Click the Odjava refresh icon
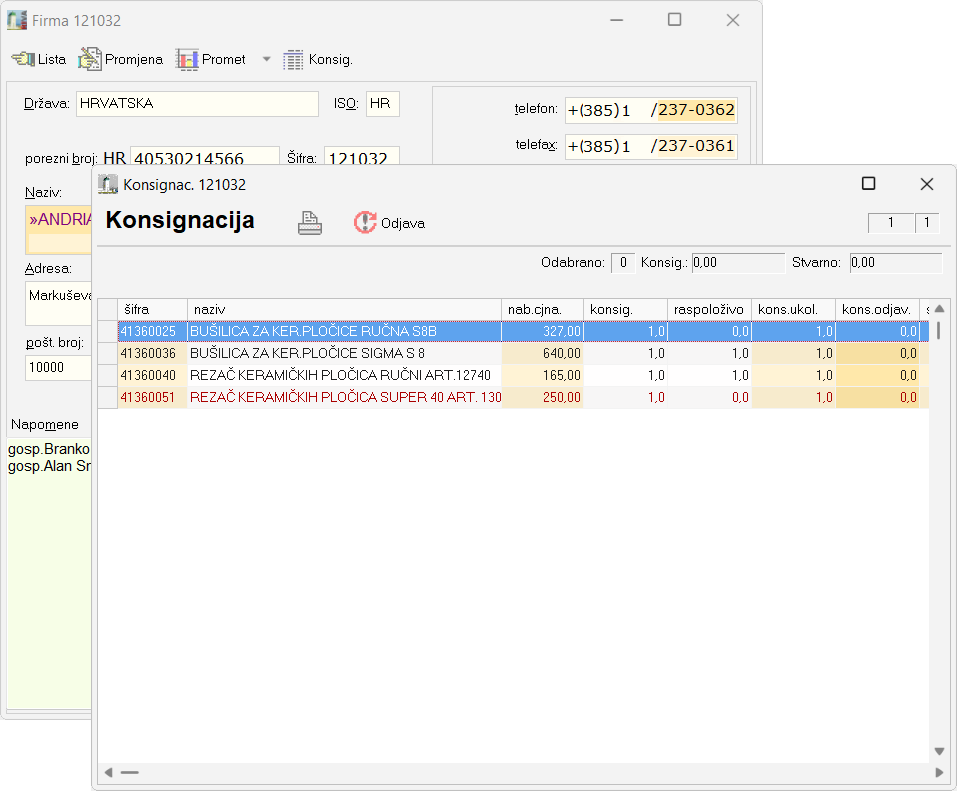Image resolution: width=957 pixels, height=791 pixels. click(x=365, y=223)
